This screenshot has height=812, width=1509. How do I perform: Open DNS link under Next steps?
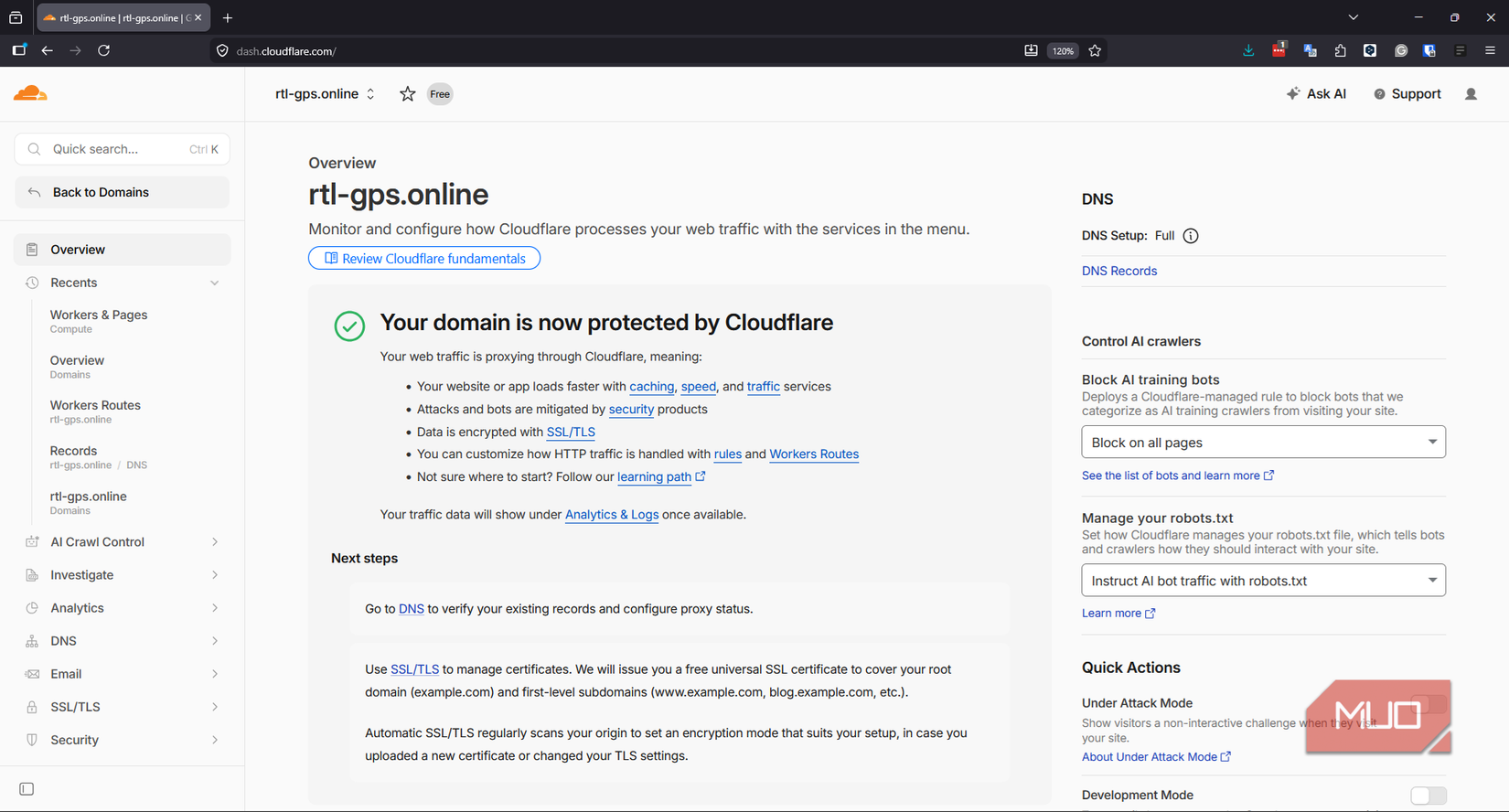pos(412,609)
